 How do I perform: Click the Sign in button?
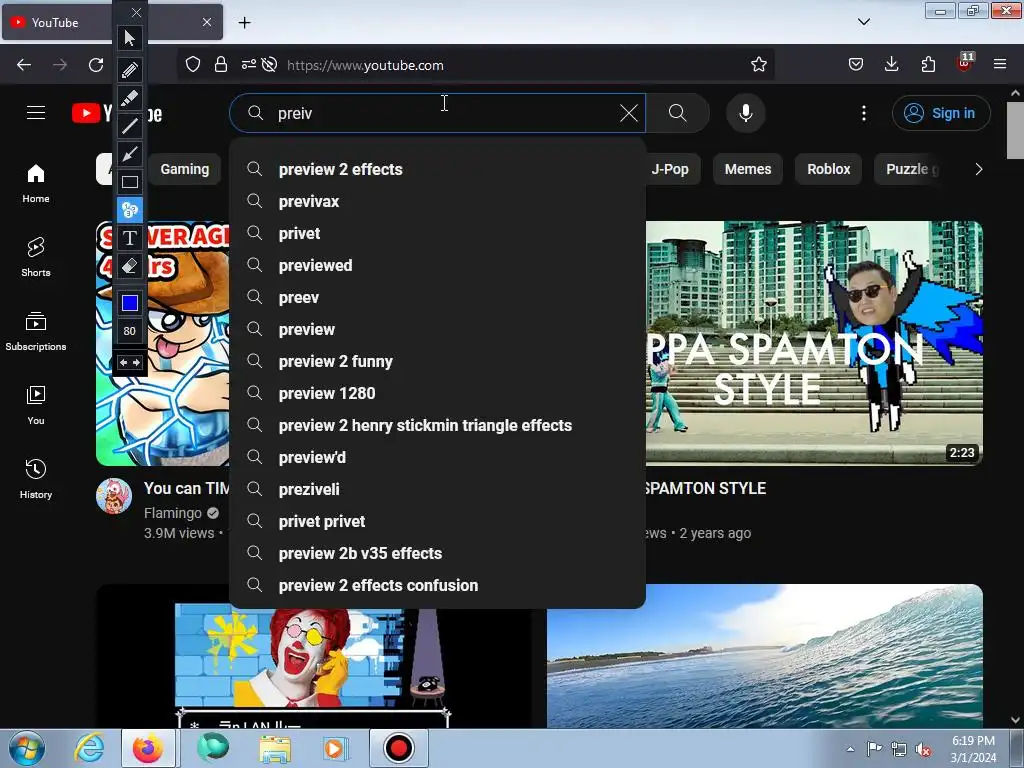[940, 113]
